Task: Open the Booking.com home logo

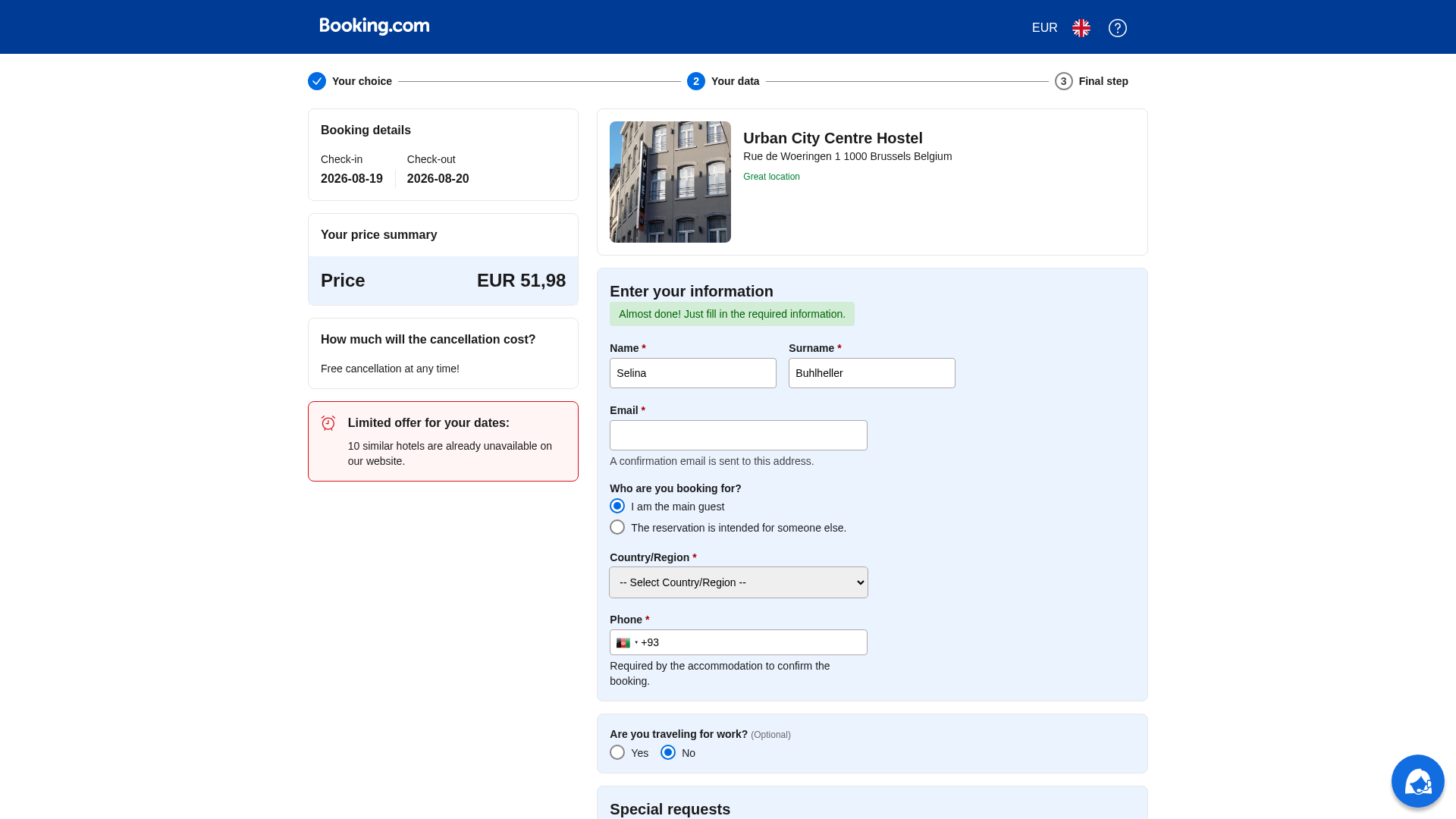Action: (375, 27)
